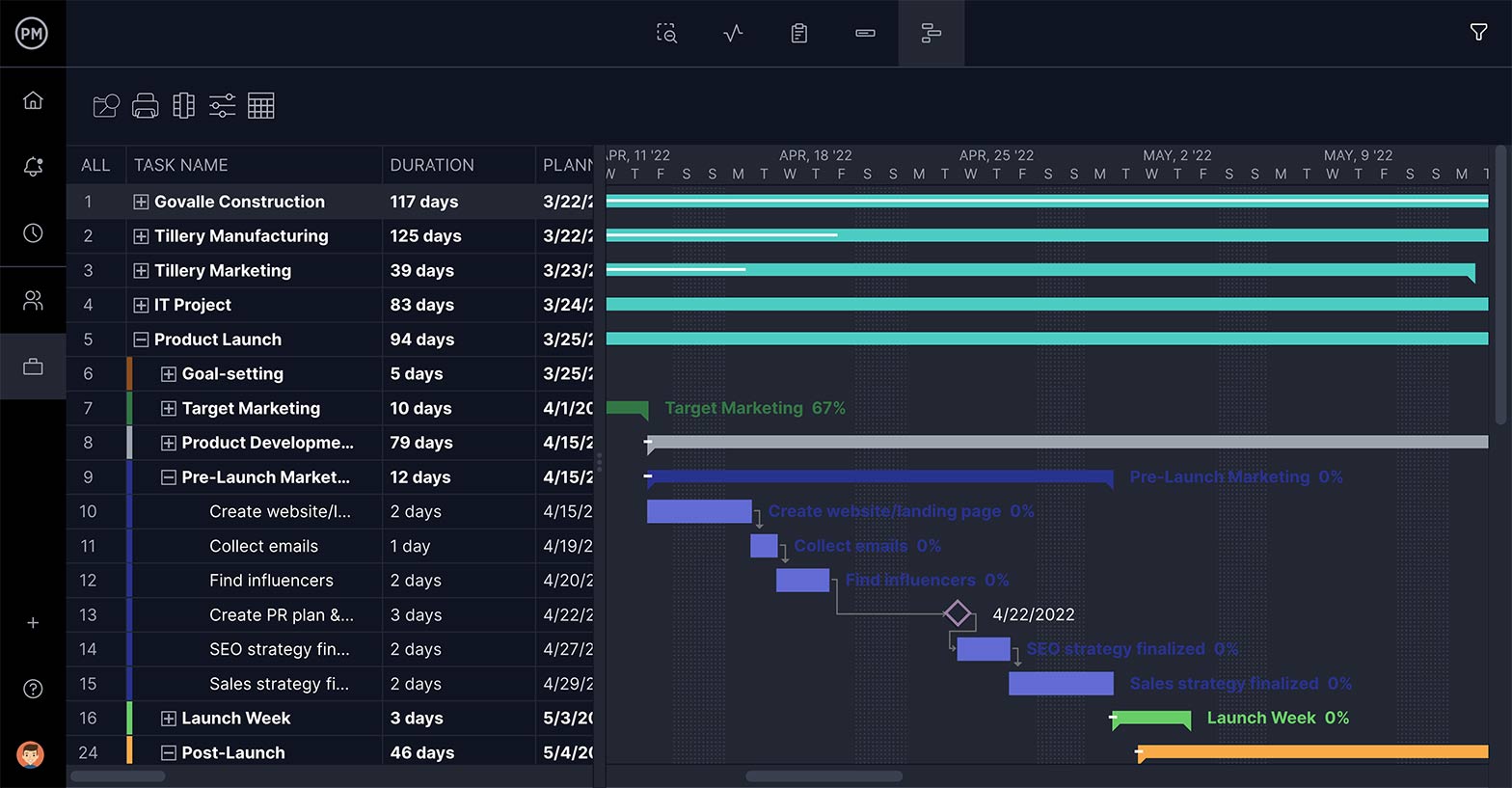
Task: Click the print icon in toolbar
Action: [x=145, y=106]
